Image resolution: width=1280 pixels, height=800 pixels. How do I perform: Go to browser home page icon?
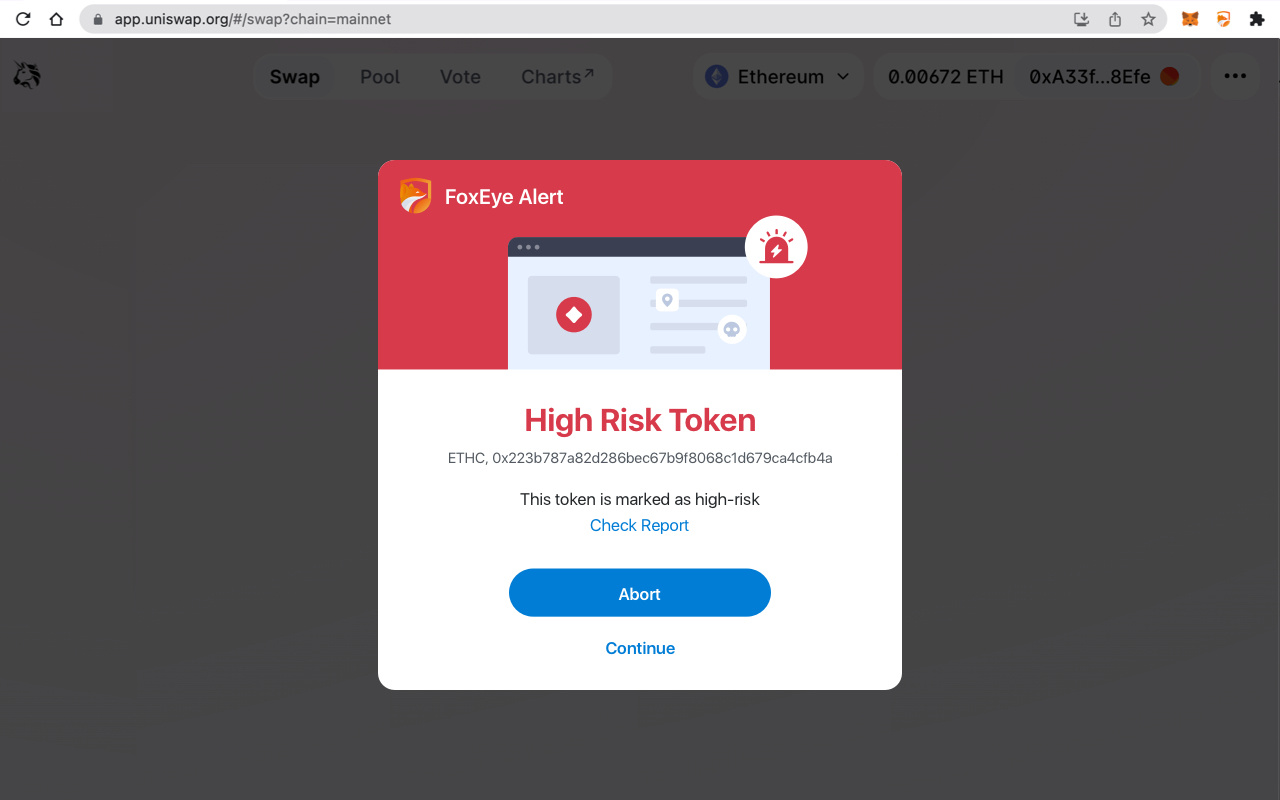pyautogui.click(x=56, y=19)
